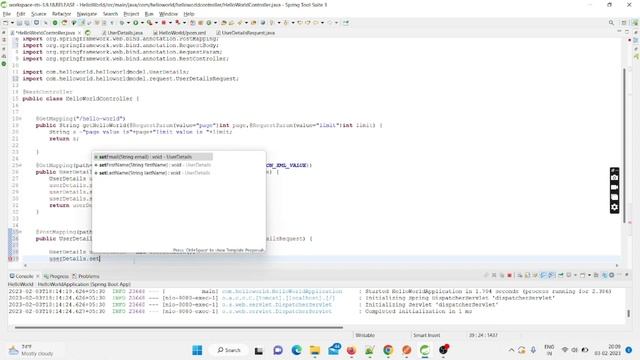The width and height of the screenshot is (640, 360).
Task: Minimize the Console view panel
Action: point(619,275)
